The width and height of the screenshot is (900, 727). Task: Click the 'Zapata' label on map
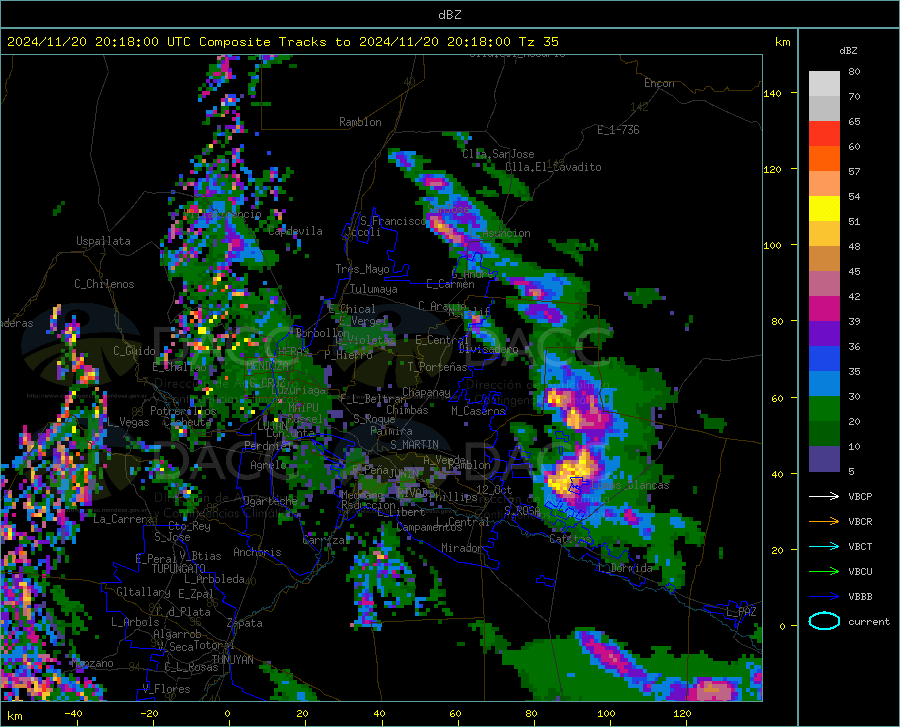pyautogui.click(x=245, y=623)
